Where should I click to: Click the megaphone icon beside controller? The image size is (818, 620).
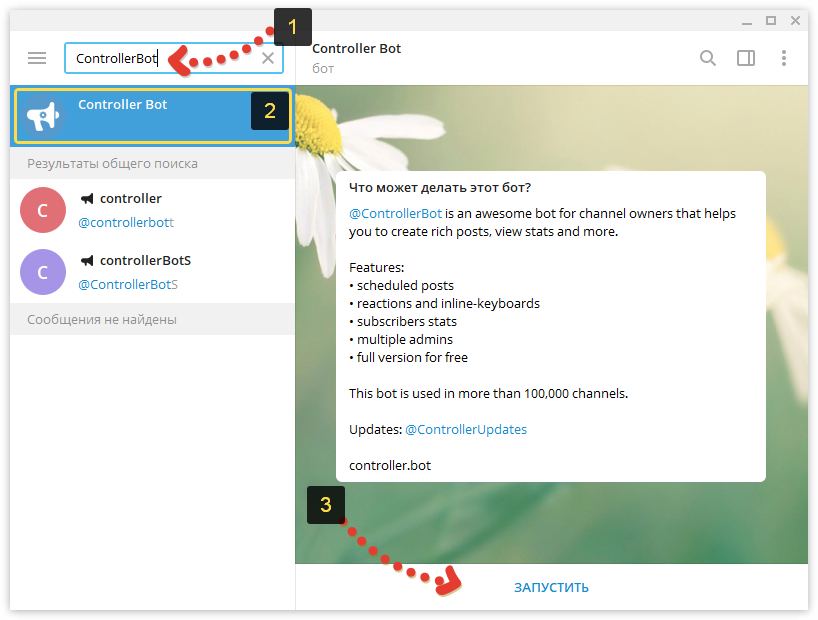87,198
